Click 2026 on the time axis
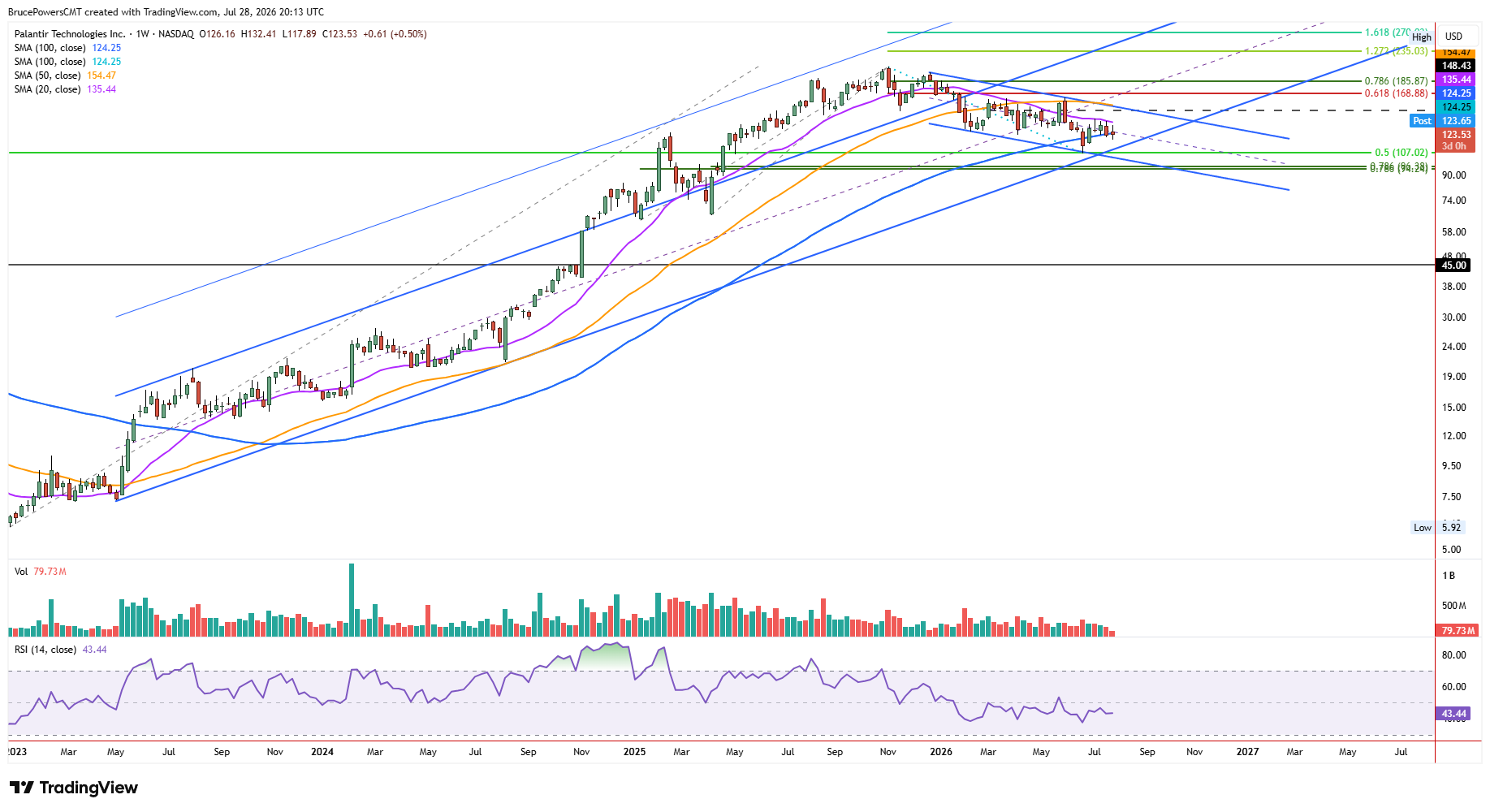 [941, 752]
